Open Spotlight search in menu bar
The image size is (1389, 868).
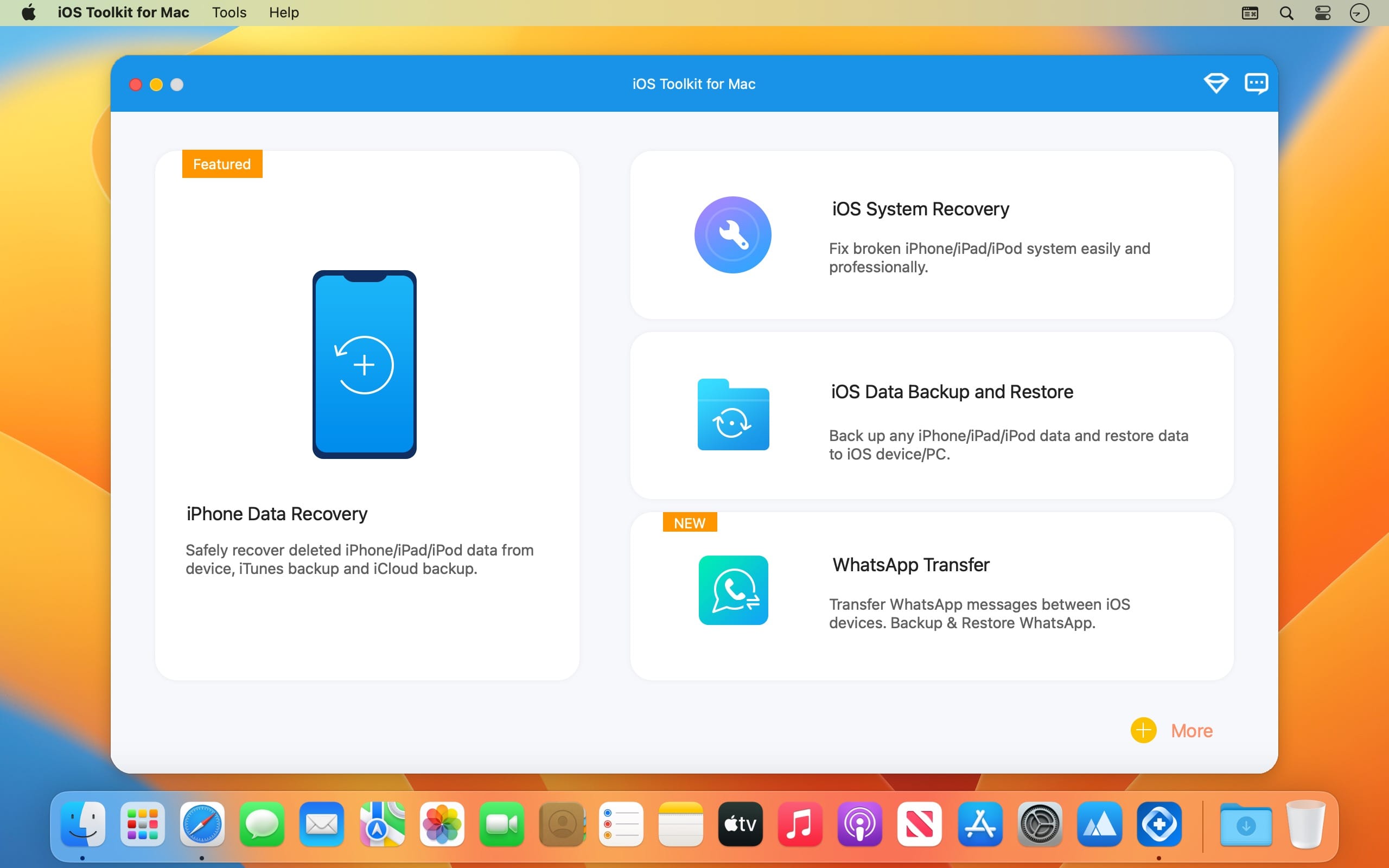point(1286,12)
